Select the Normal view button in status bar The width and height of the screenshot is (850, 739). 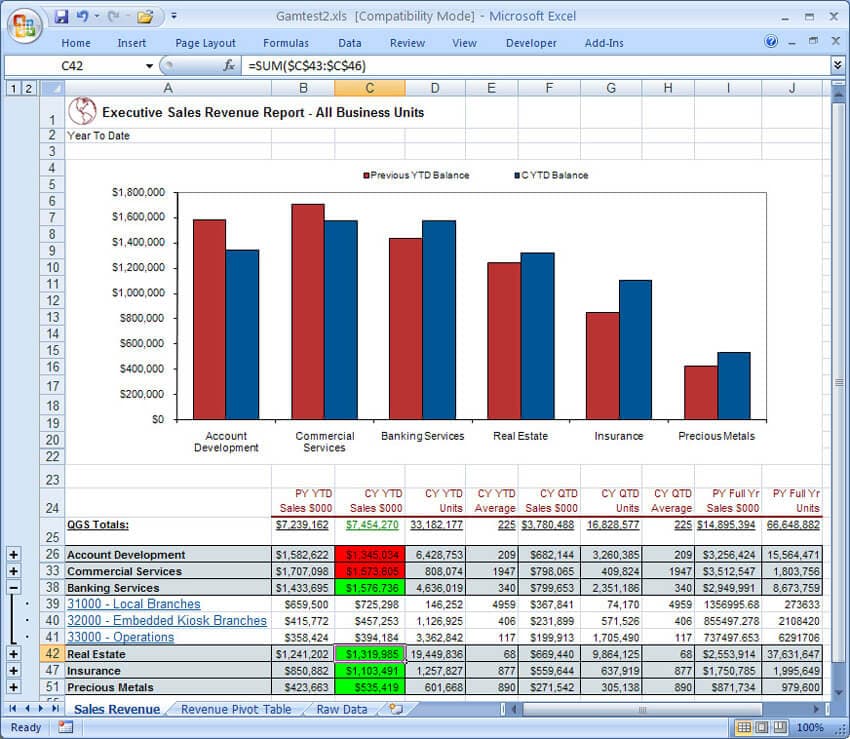tap(744, 727)
